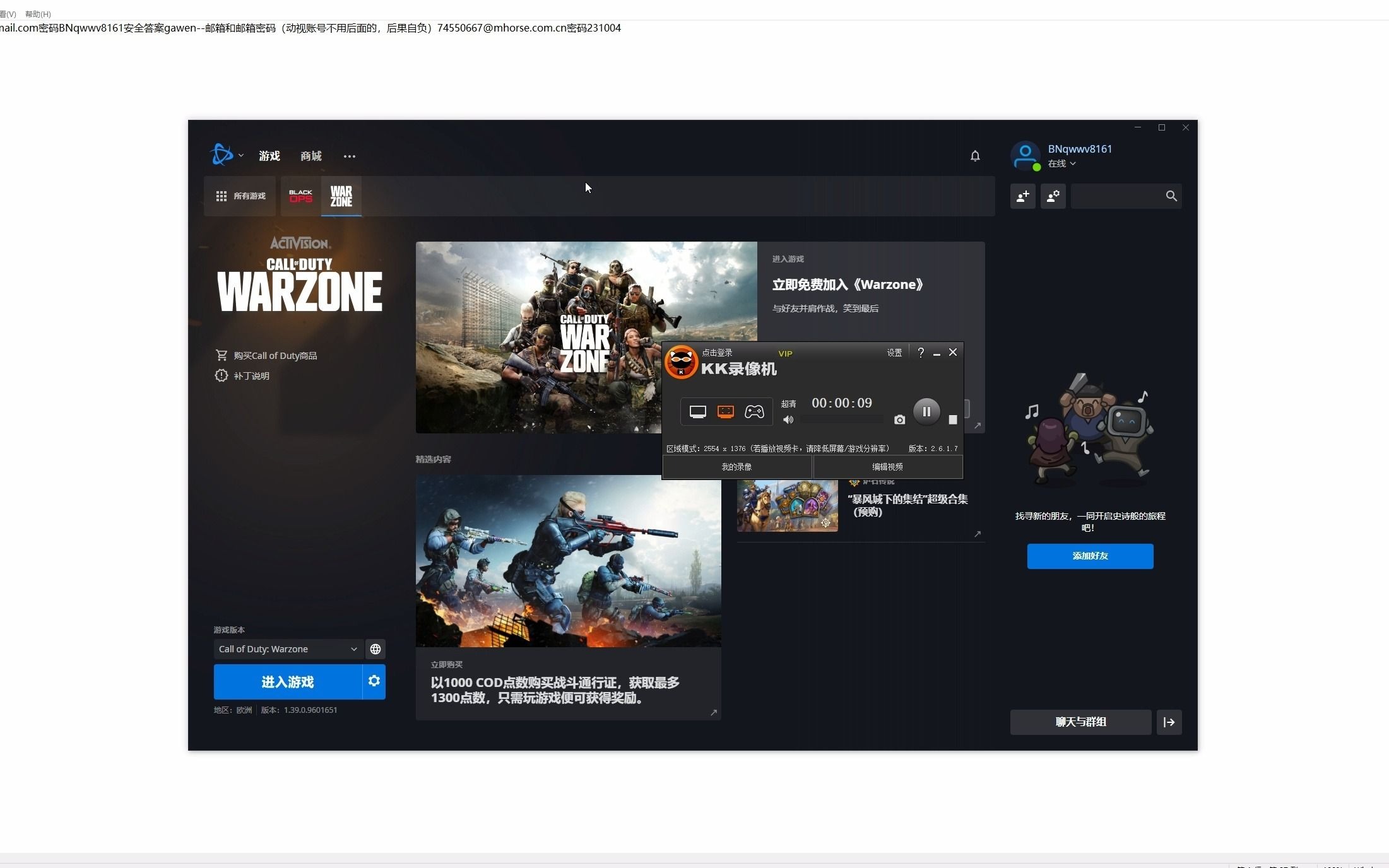Click the 添加好友 button
The image size is (1389, 868).
point(1090,556)
